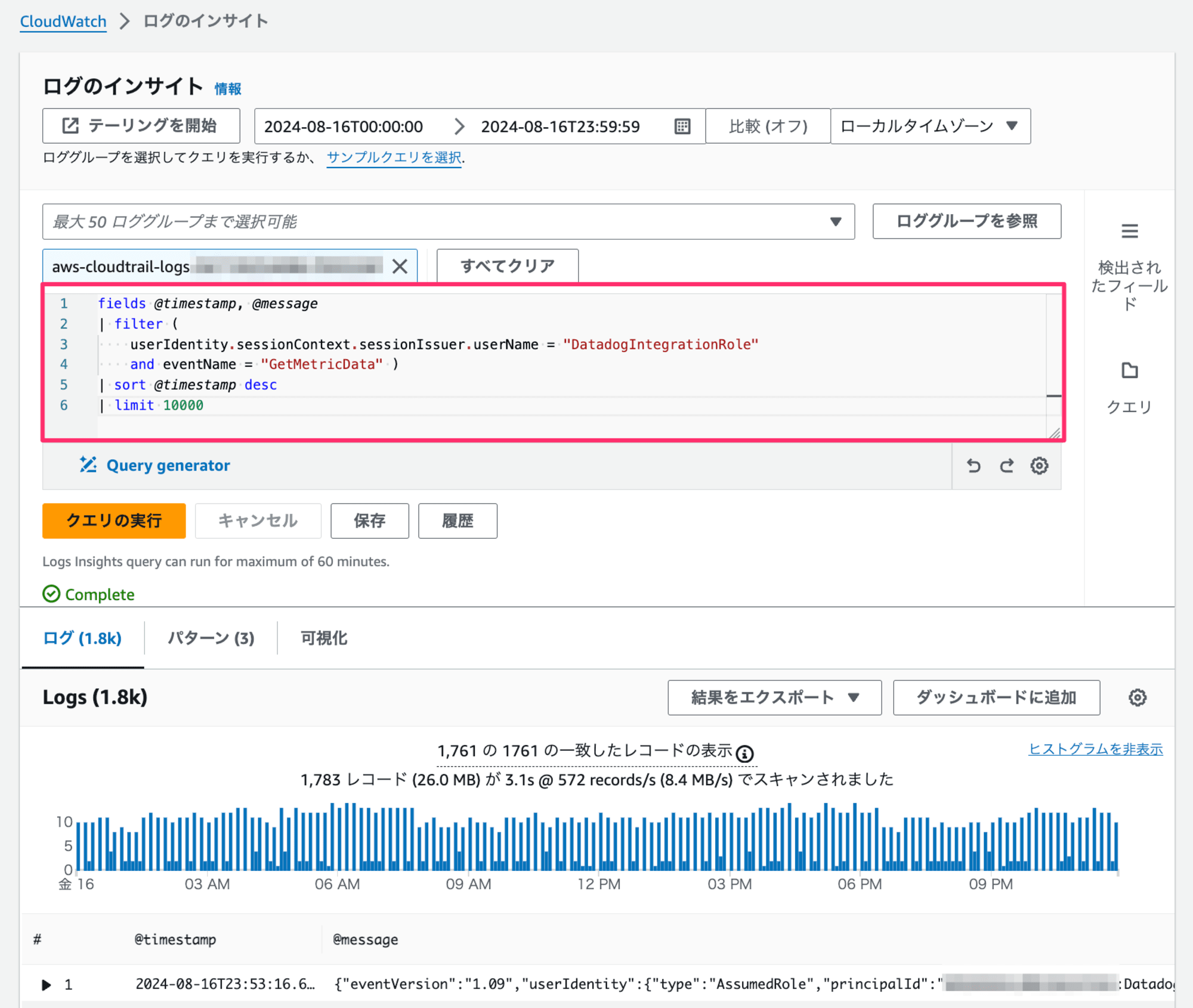Expand the log group selection dropdown
Viewport: 1193px width, 1008px height.
pyautogui.click(x=448, y=222)
